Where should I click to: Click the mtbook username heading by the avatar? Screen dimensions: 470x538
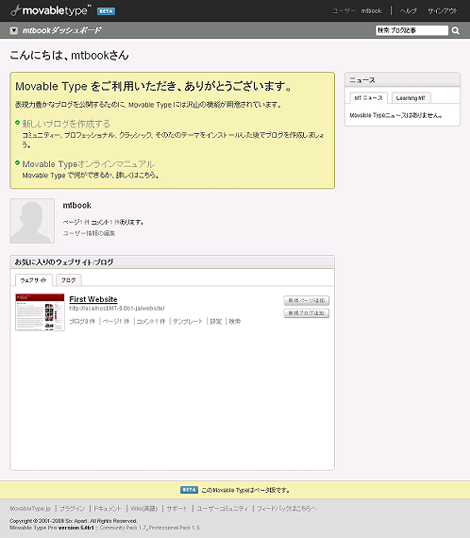(77, 206)
